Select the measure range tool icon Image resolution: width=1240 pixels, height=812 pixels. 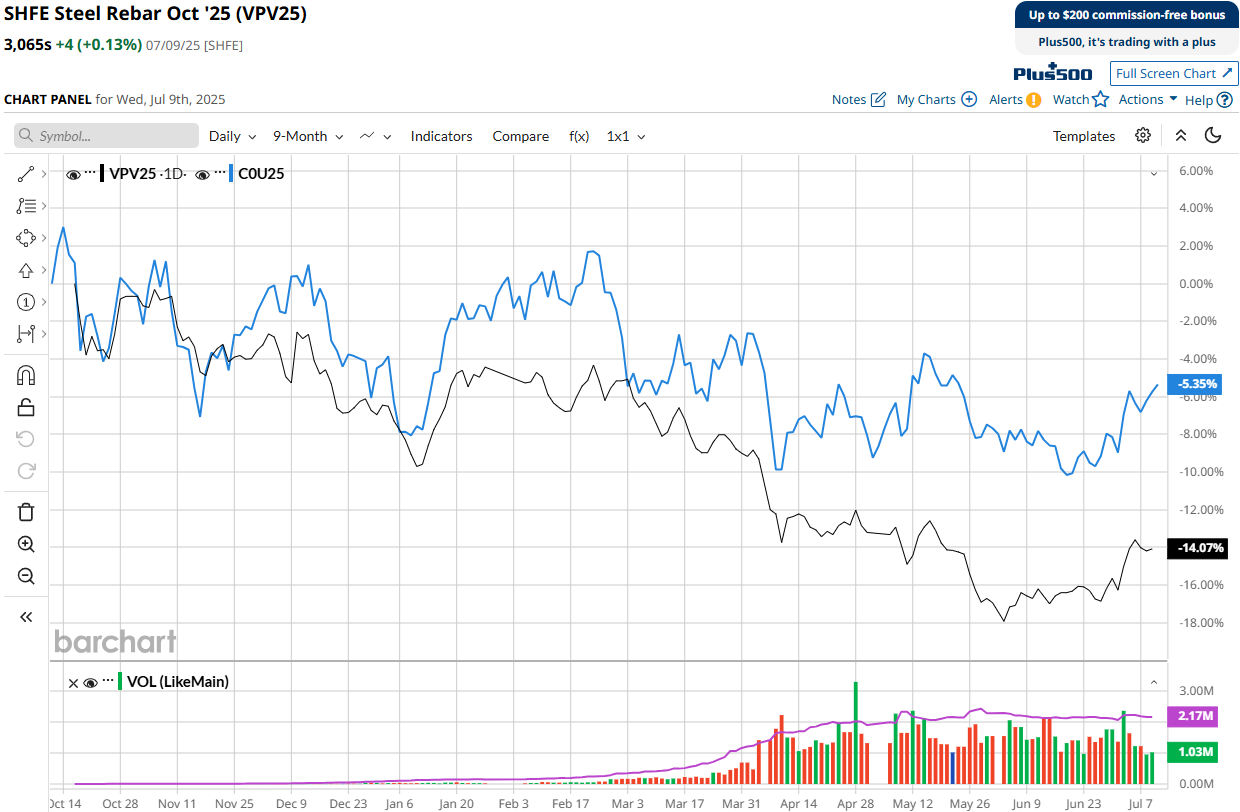click(26, 333)
